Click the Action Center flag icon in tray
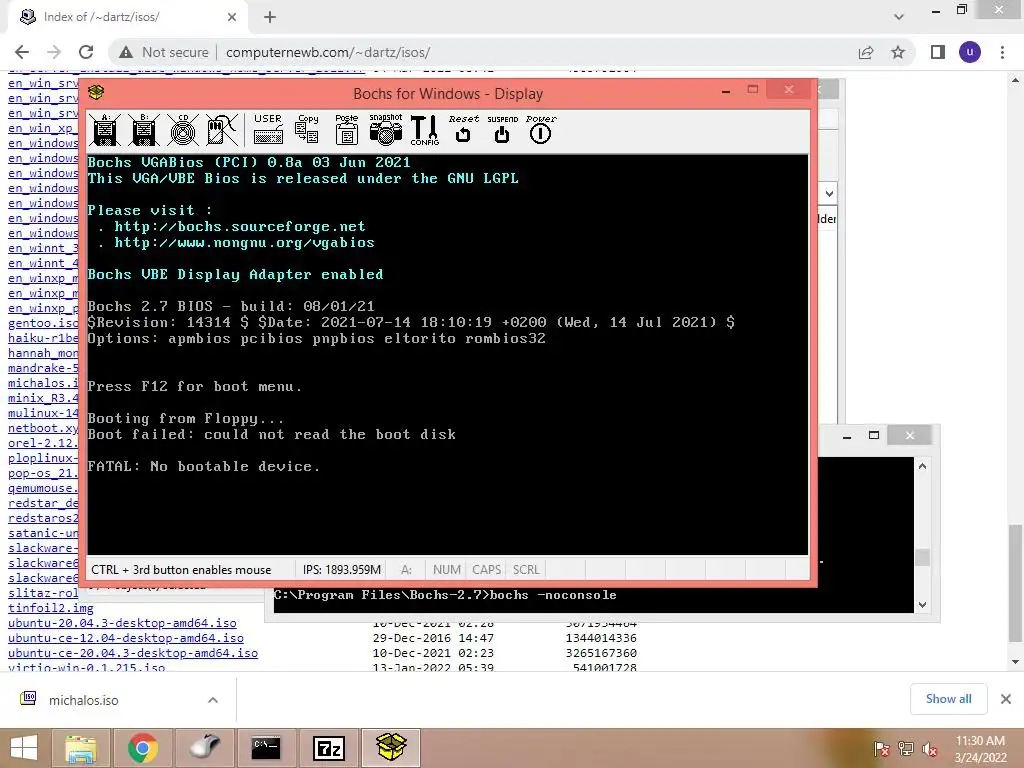1024x768 pixels. (882, 749)
